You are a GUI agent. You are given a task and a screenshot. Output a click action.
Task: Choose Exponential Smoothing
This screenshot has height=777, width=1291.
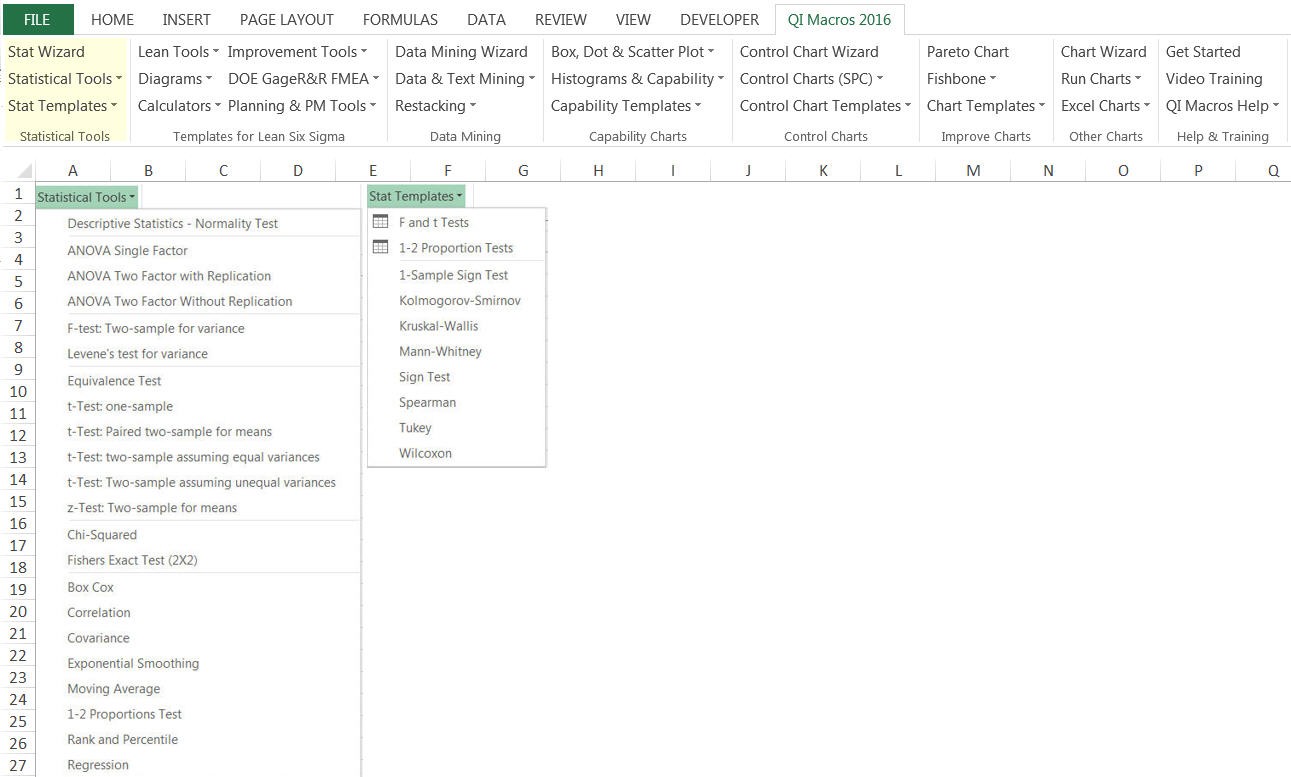tap(133, 663)
